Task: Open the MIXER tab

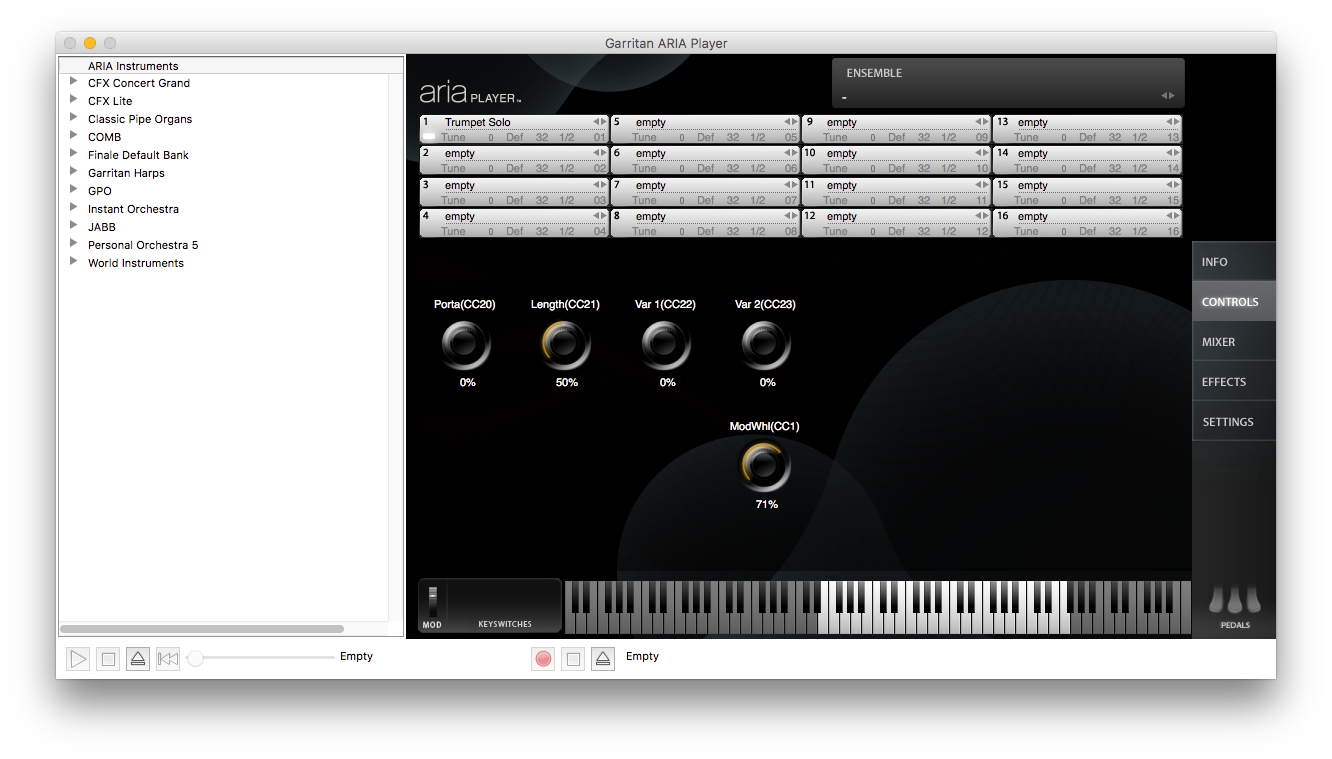Action: (x=1234, y=341)
